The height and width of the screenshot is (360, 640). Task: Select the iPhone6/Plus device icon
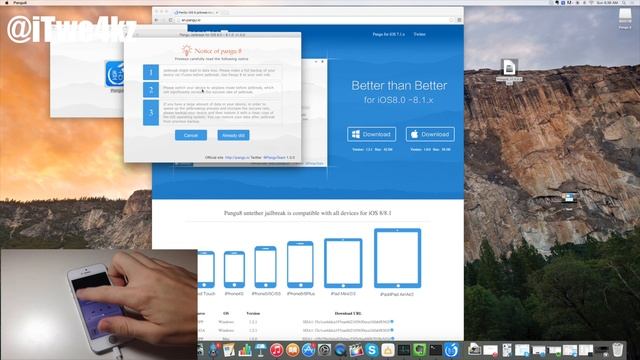click(300, 264)
